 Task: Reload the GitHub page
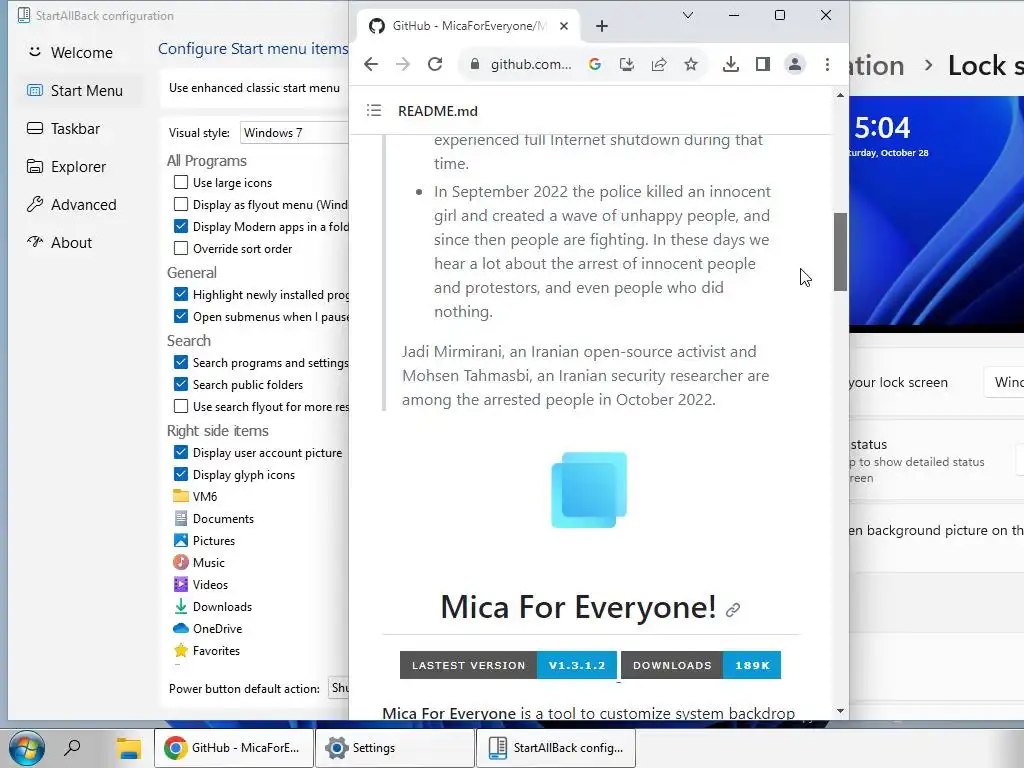point(435,64)
